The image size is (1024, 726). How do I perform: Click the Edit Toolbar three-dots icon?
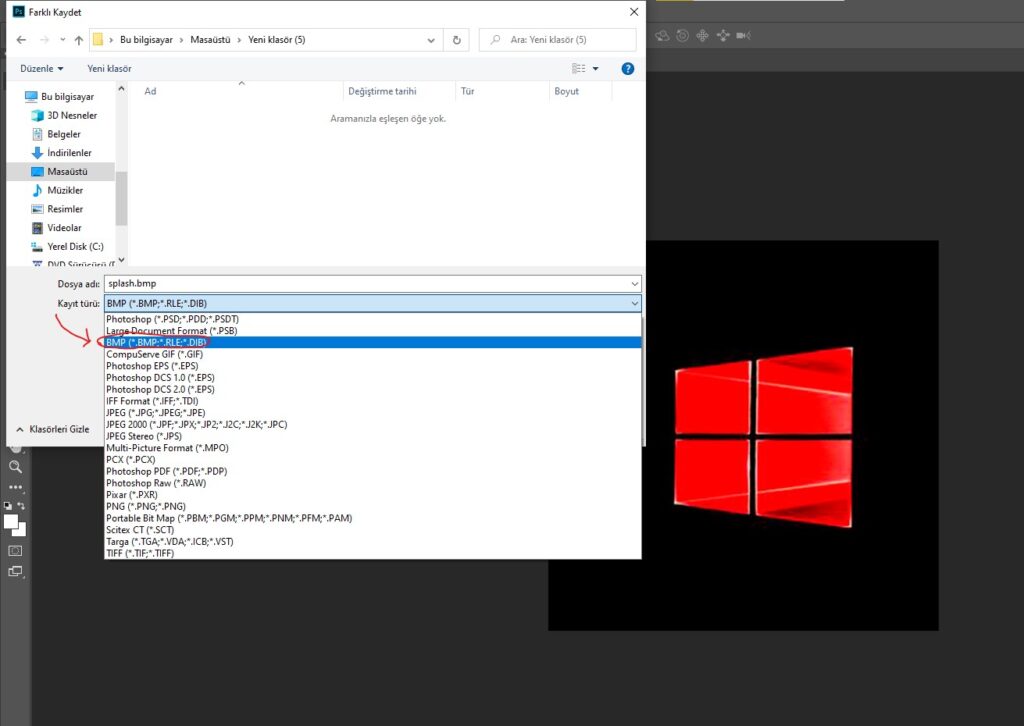click(x=15, y=487)
